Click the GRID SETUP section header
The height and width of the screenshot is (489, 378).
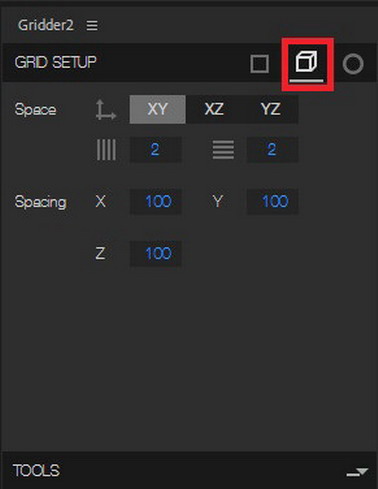tap(56, 62)
